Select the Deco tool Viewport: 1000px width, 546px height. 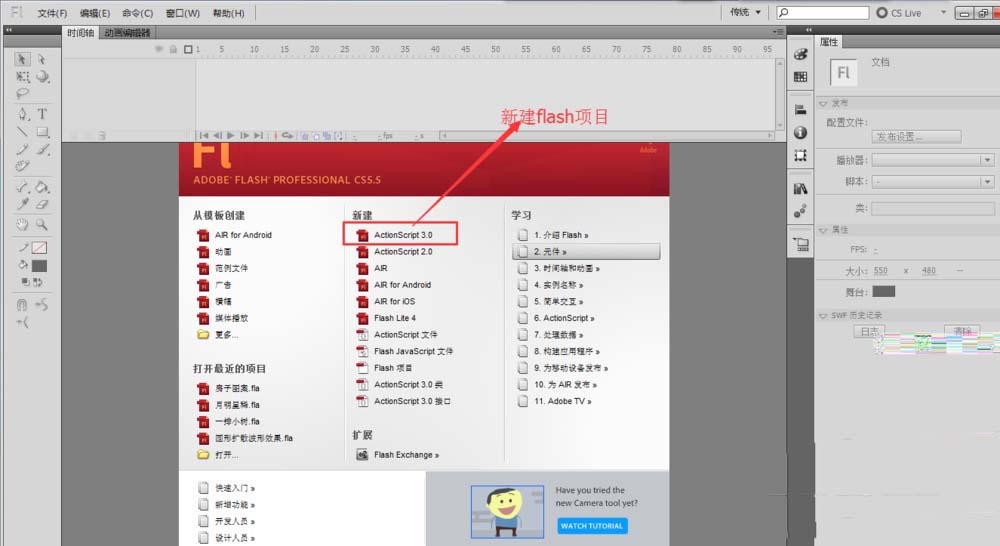coord(22,166)
